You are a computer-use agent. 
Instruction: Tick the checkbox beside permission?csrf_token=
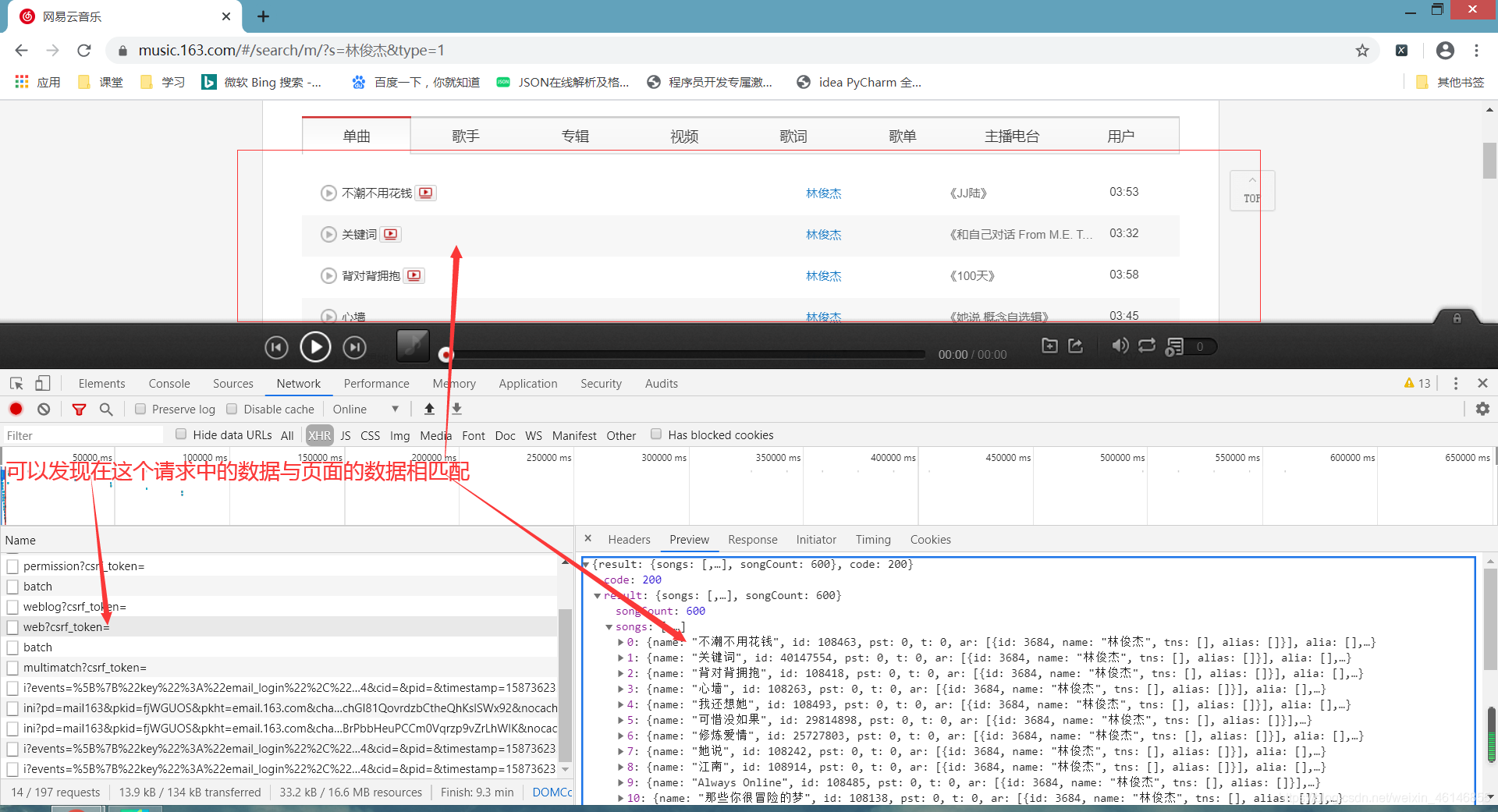(x=12, y=566)
